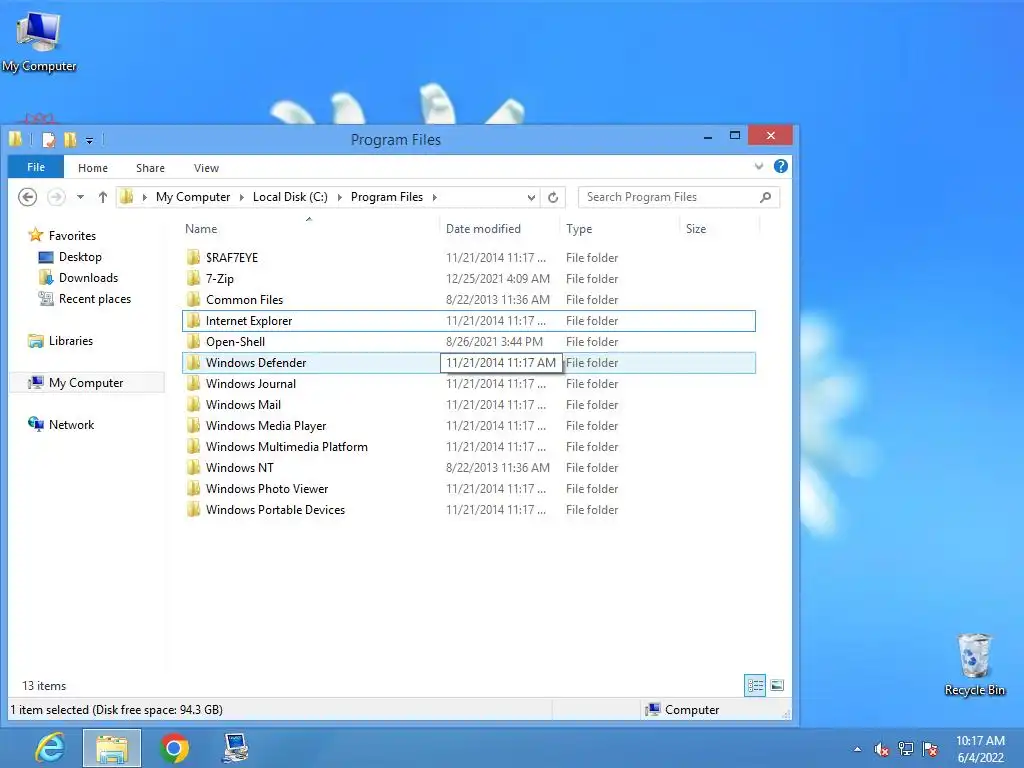This screenshot has width=1024, height=768.
Task: Switch to the Share ribbon tab
Action: point(150,168)
